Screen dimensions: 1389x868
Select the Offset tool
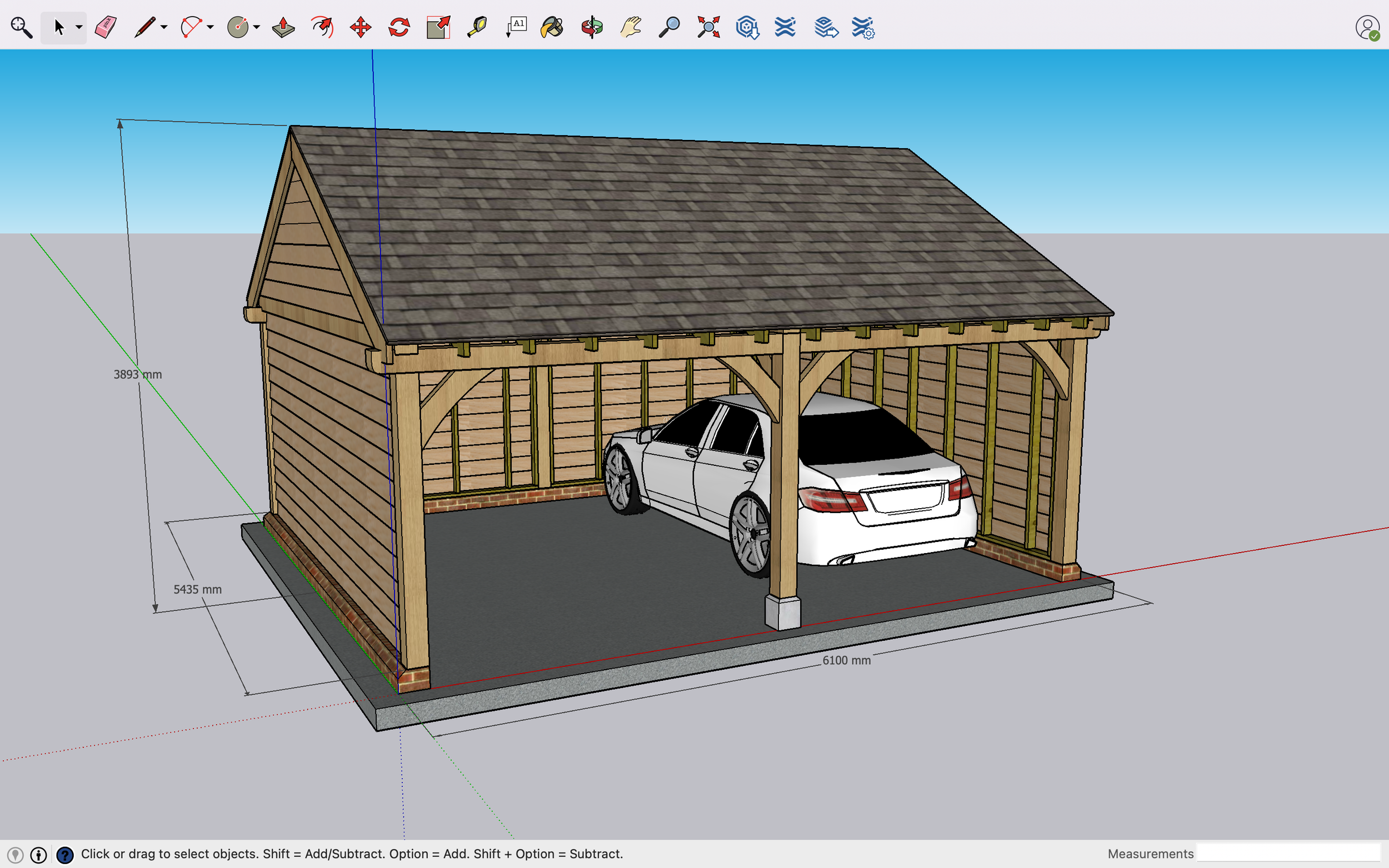point(322,27)
